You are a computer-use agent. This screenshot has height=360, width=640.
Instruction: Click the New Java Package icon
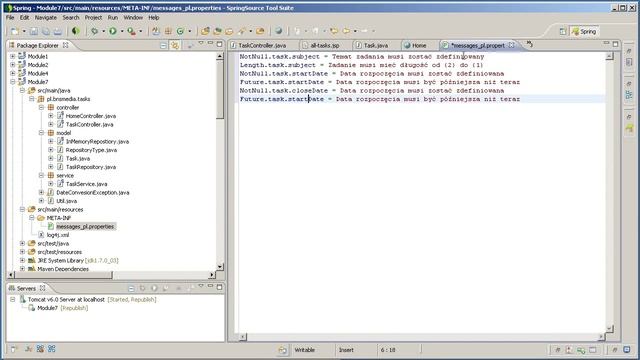[x=168, y=31]
